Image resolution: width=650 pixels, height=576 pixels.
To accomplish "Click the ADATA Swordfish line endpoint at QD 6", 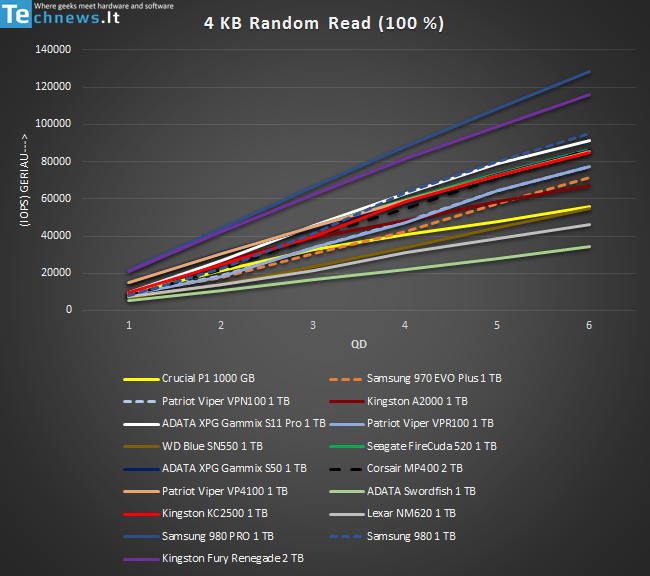I will coord(589,247).
